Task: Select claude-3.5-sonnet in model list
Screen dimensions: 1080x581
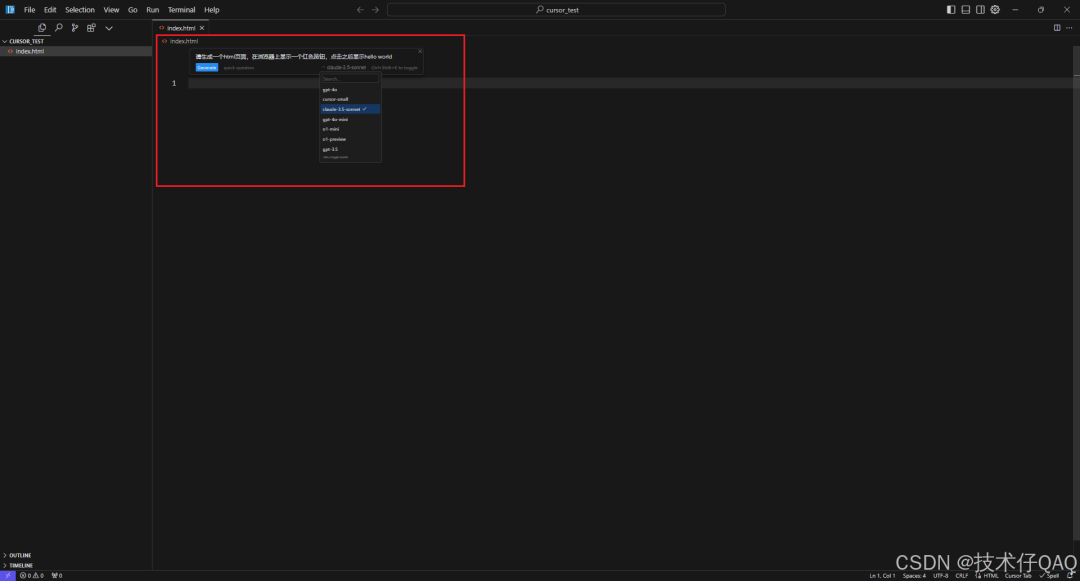Action: (x=350, y=109)
